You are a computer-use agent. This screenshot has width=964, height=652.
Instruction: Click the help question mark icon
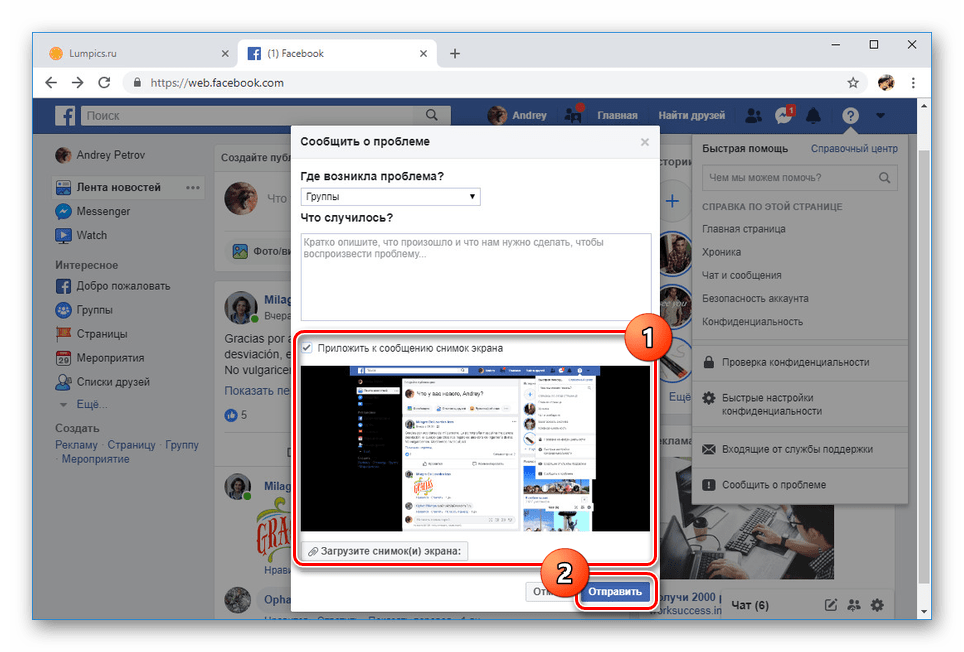coord(849,116)
